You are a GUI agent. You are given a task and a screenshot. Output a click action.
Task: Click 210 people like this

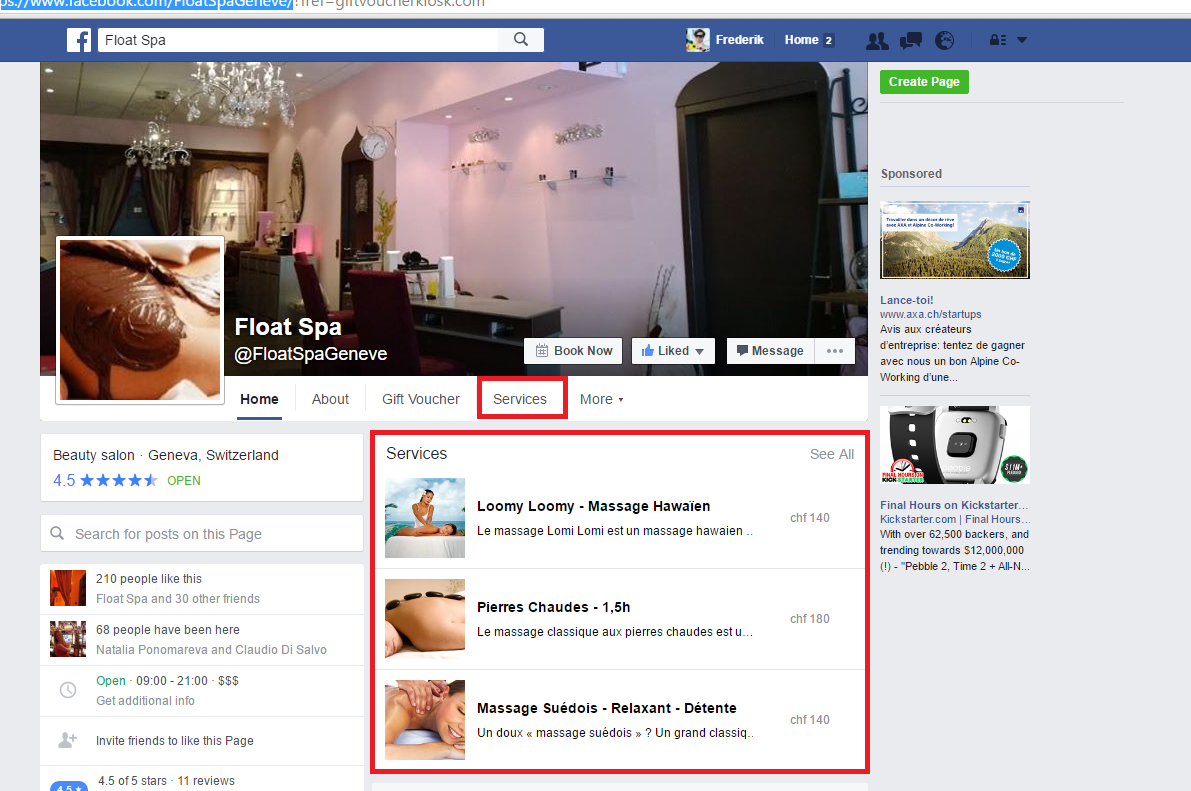point(149,578)
